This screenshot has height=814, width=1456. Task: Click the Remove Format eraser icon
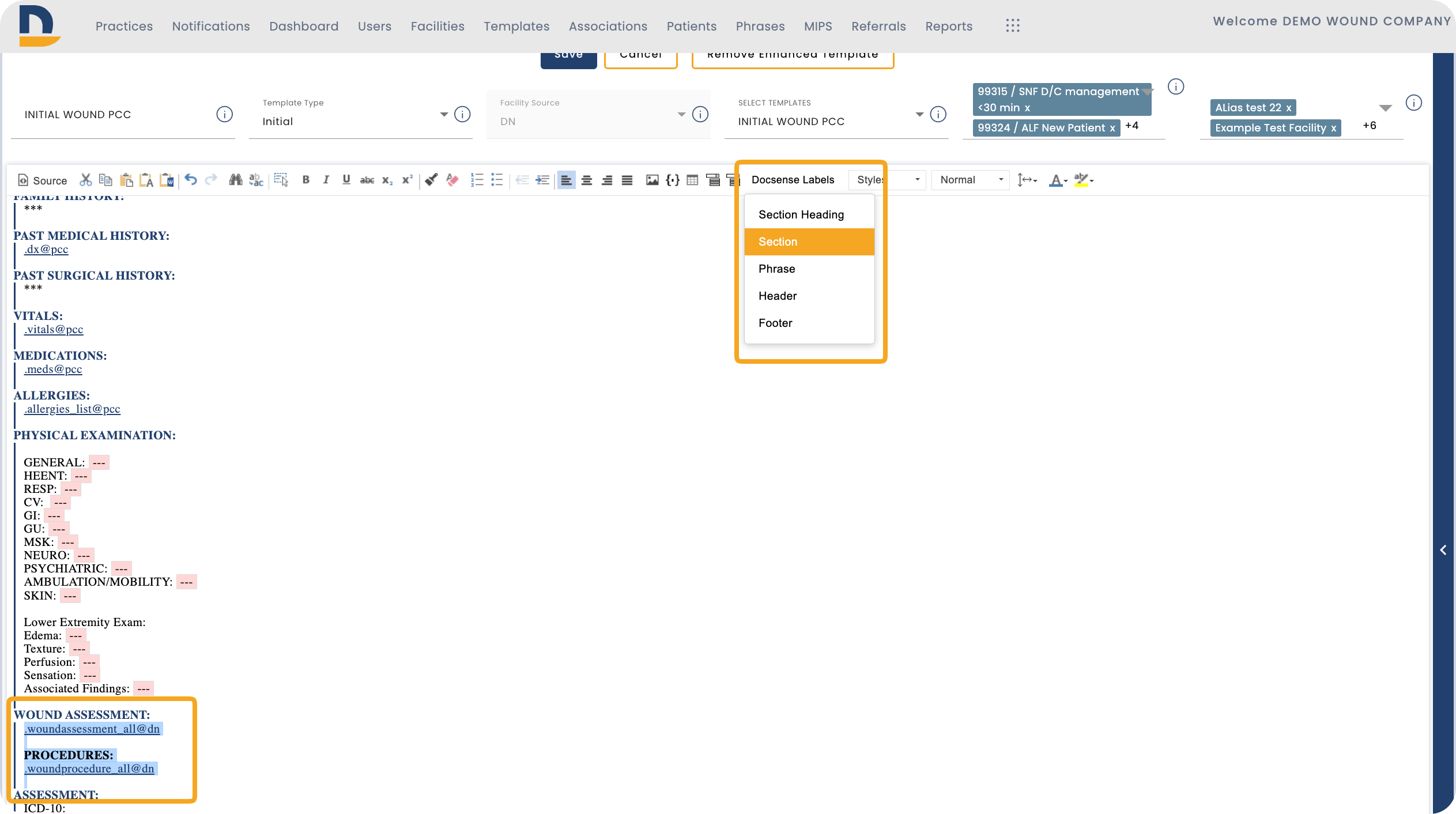click(452, 180)
